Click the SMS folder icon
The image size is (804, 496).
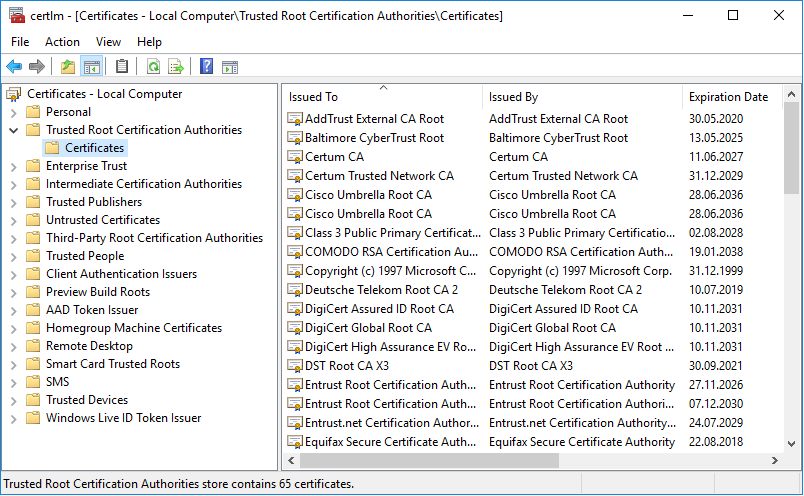(x=33, y=382)
